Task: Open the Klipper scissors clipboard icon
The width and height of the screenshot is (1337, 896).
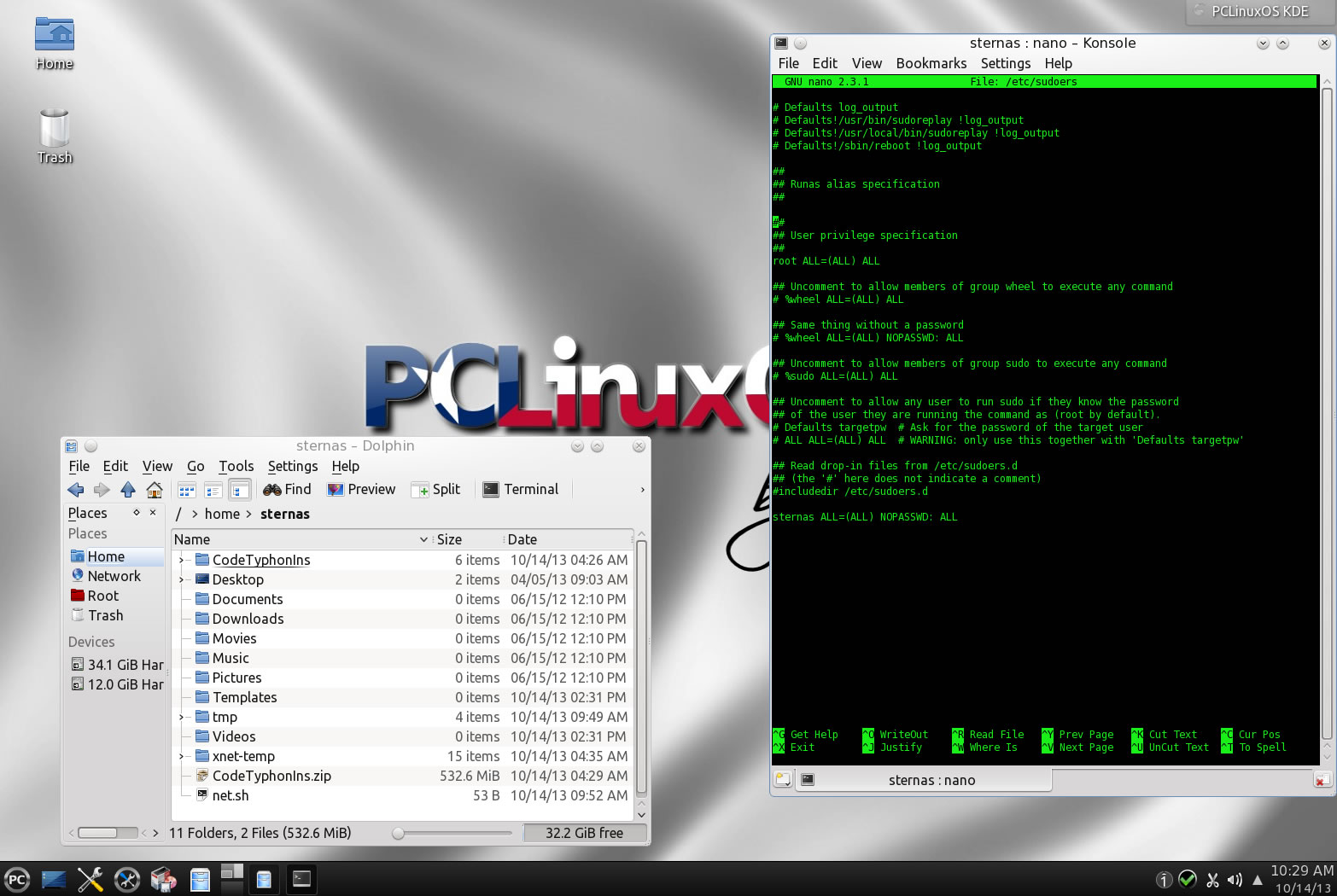Action: [x=1212, y=880]
